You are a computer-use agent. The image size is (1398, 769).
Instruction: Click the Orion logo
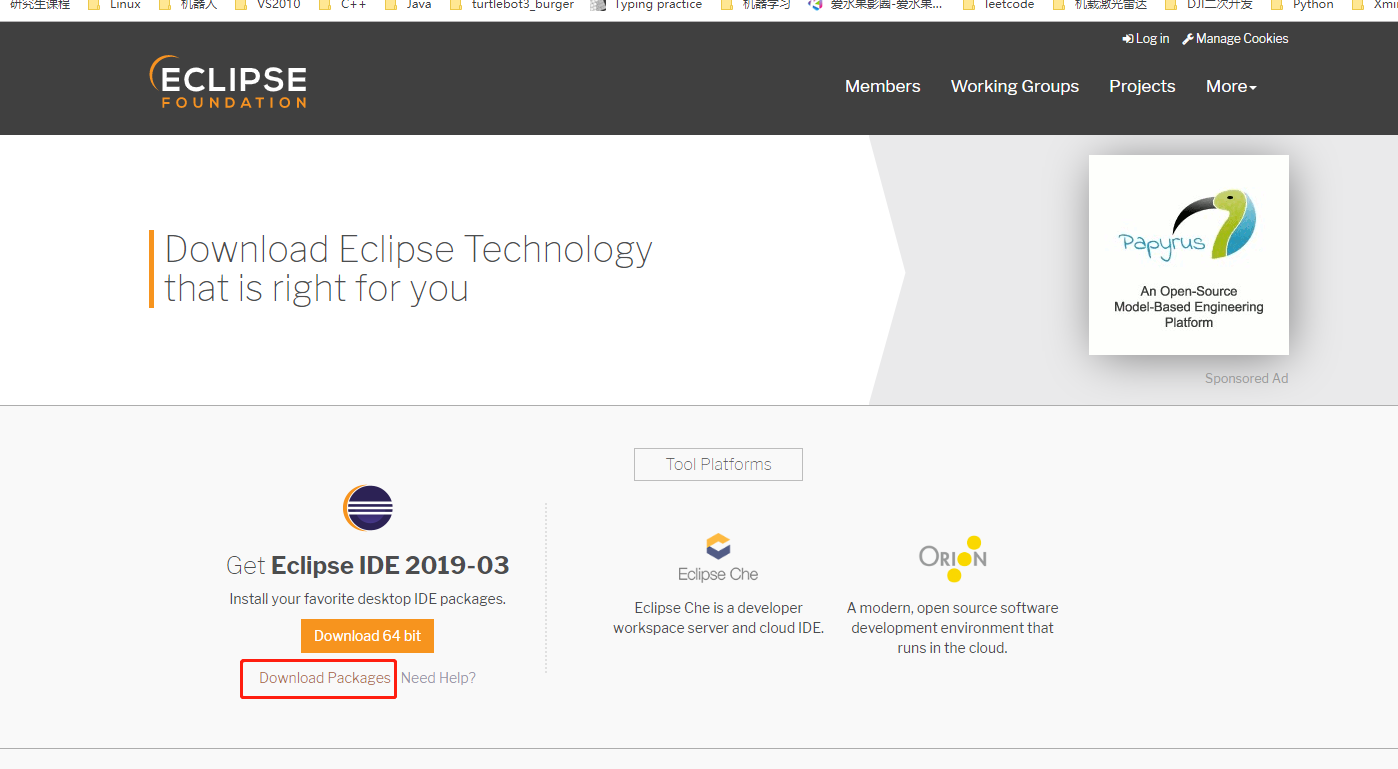click(951, 557)
